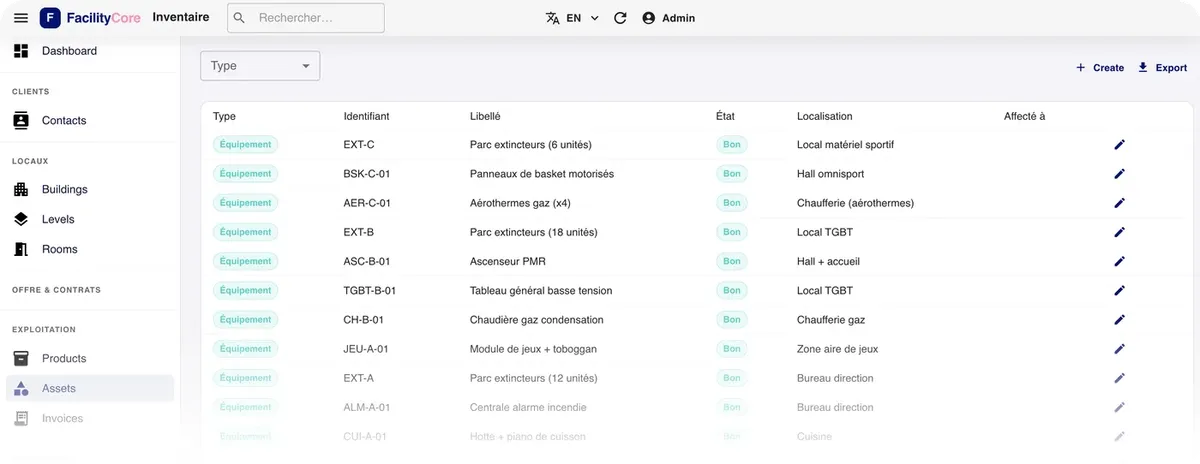
Task: Click the Équipement chip in EXT-C row
Action: coord(245,145)
